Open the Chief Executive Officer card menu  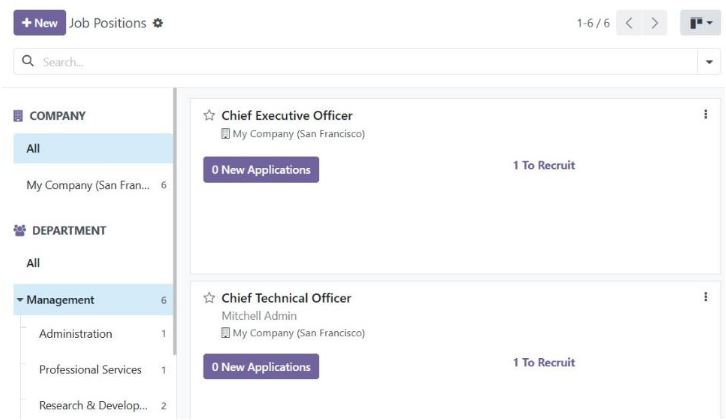pyautogui.click(x=706, y=115)
